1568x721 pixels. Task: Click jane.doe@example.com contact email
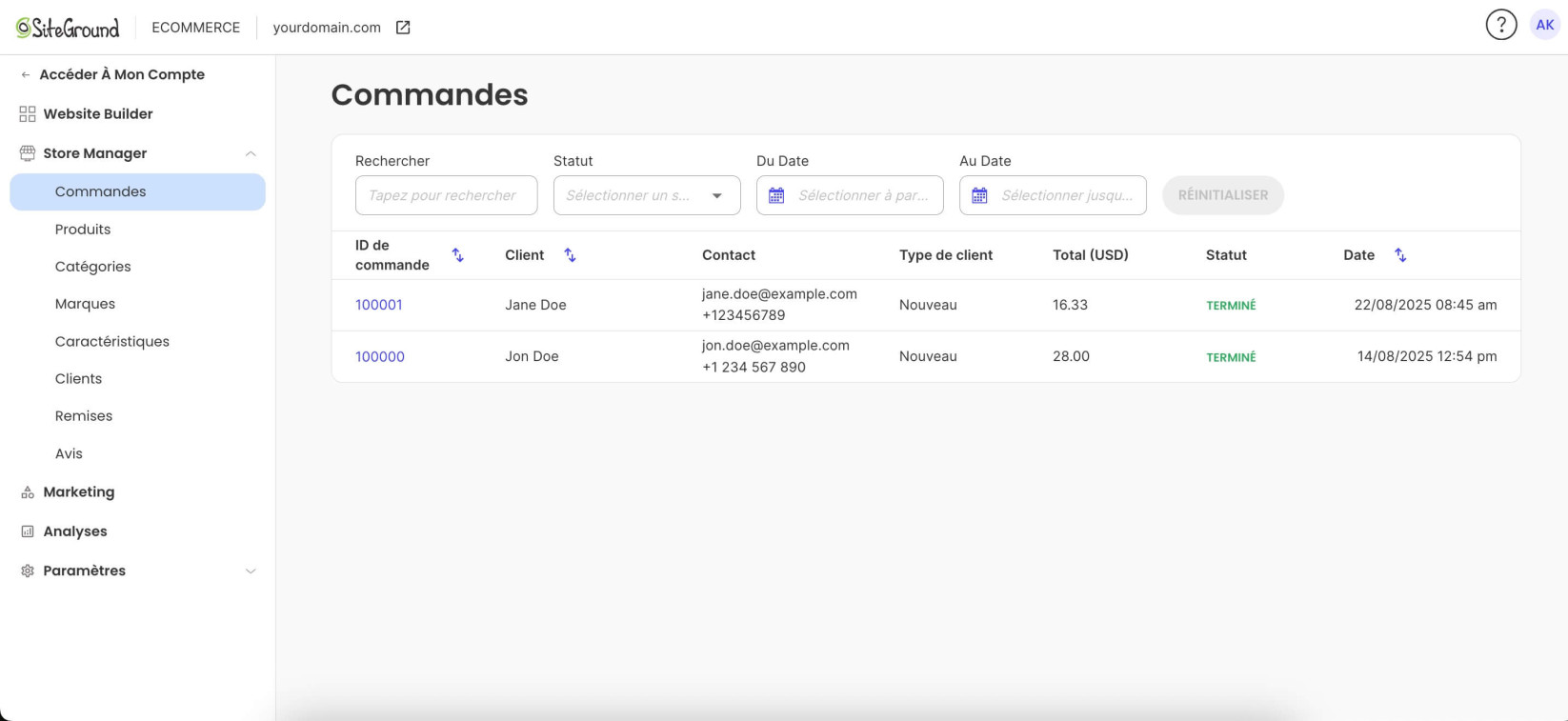[779, 294]
